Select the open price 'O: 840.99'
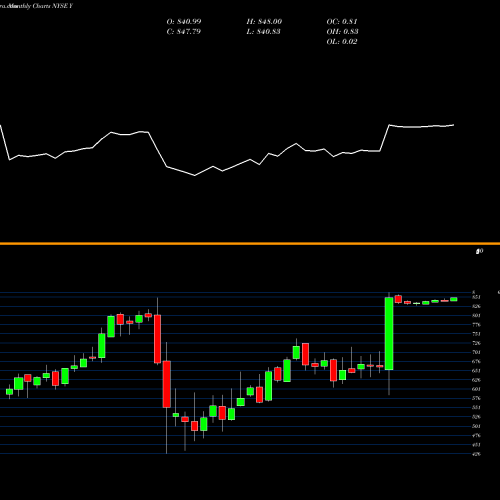Image resolution: width=500 pixels, height=500 pixels. 184,22
